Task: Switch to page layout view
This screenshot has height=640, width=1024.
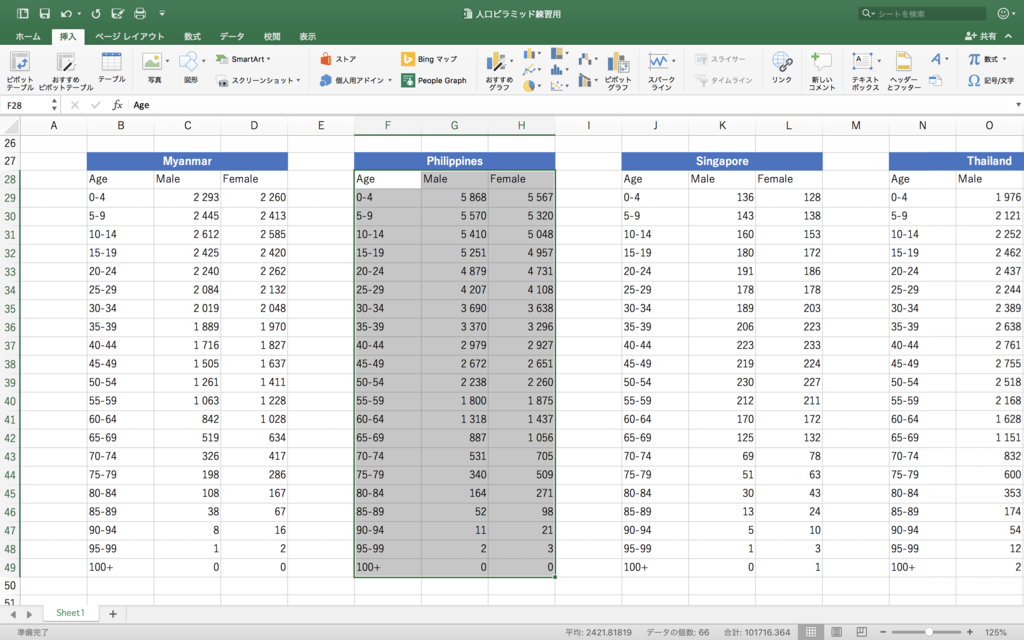Action: (837, 632)
